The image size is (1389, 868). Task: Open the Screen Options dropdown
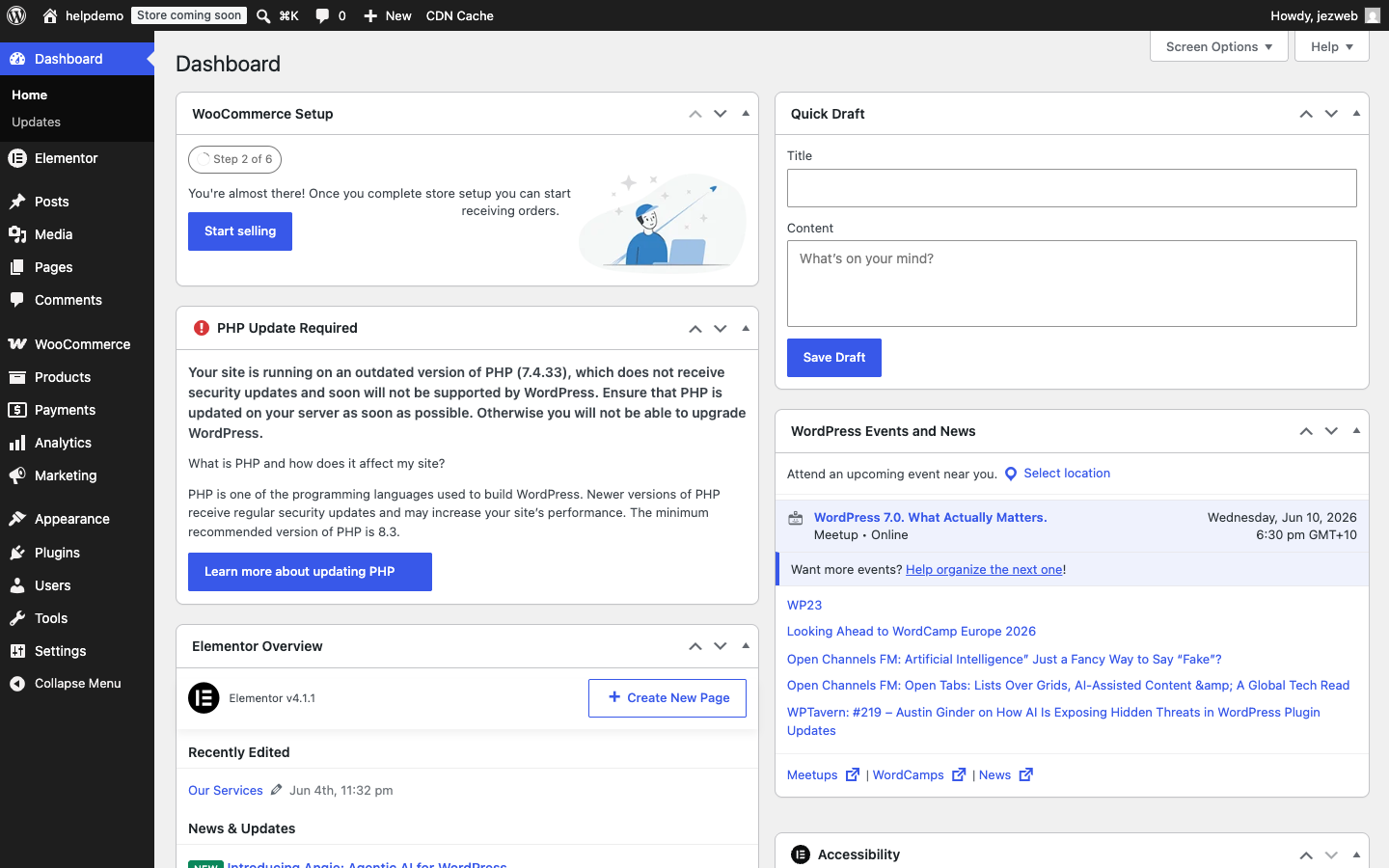pos(1219,46)
